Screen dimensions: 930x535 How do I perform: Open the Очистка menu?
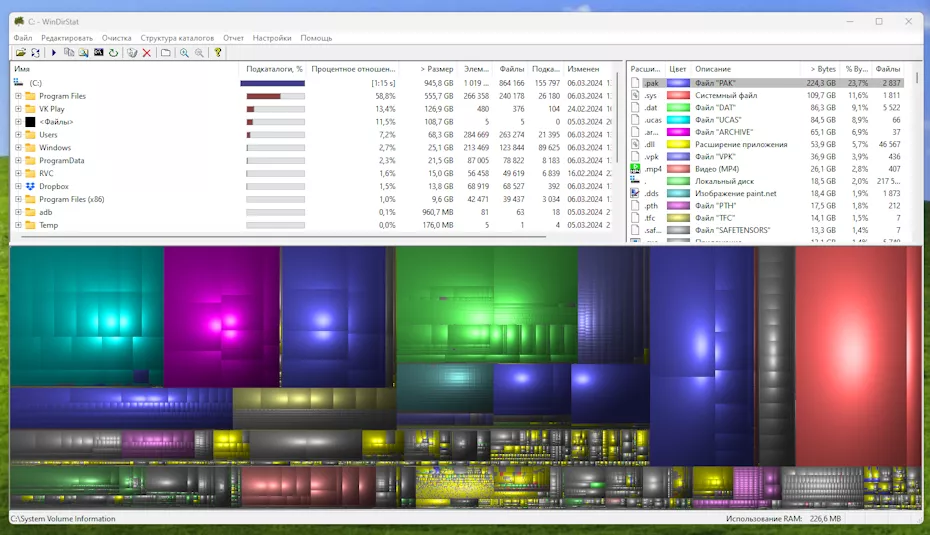pos(116,38)
